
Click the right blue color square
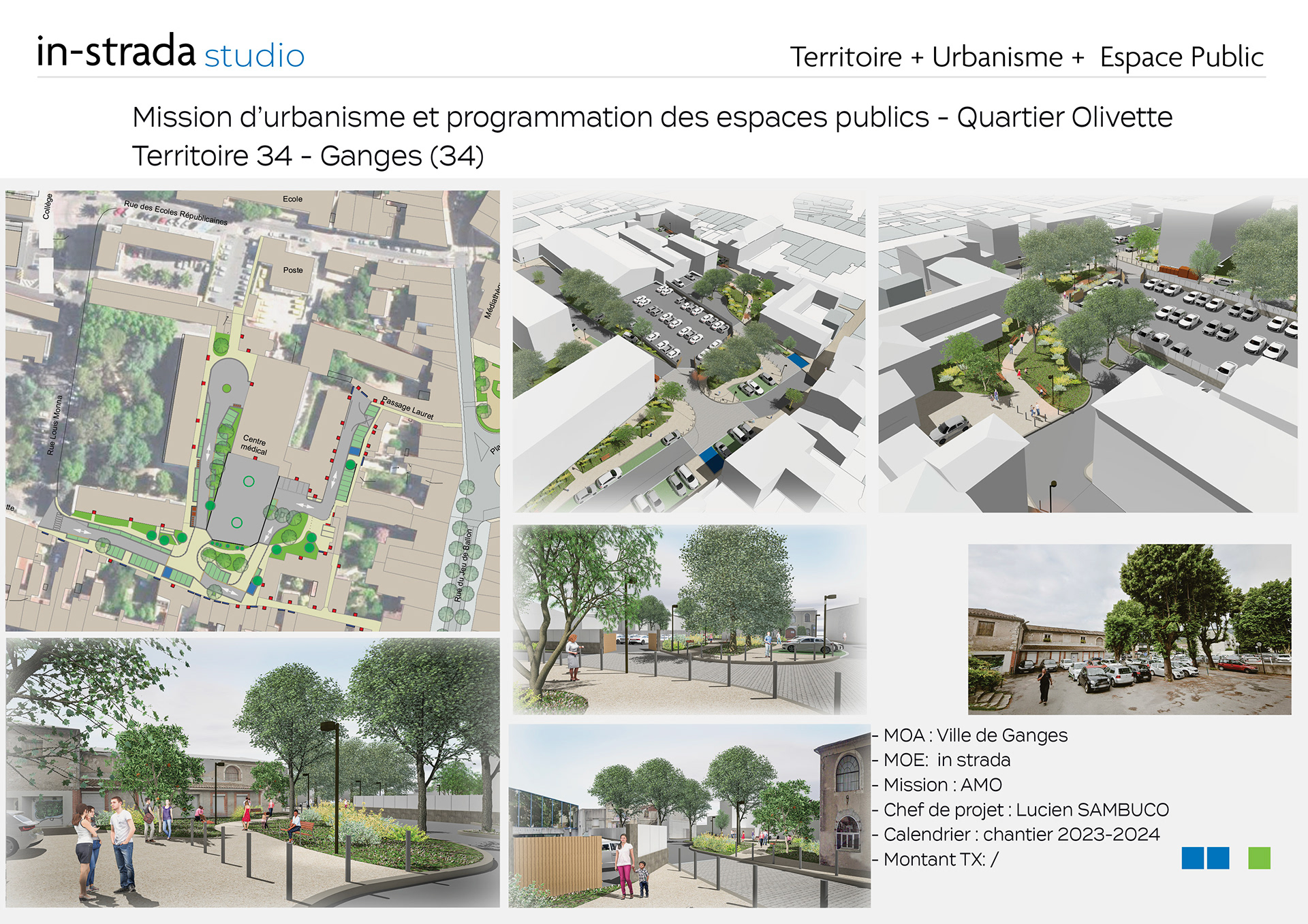1218,858
